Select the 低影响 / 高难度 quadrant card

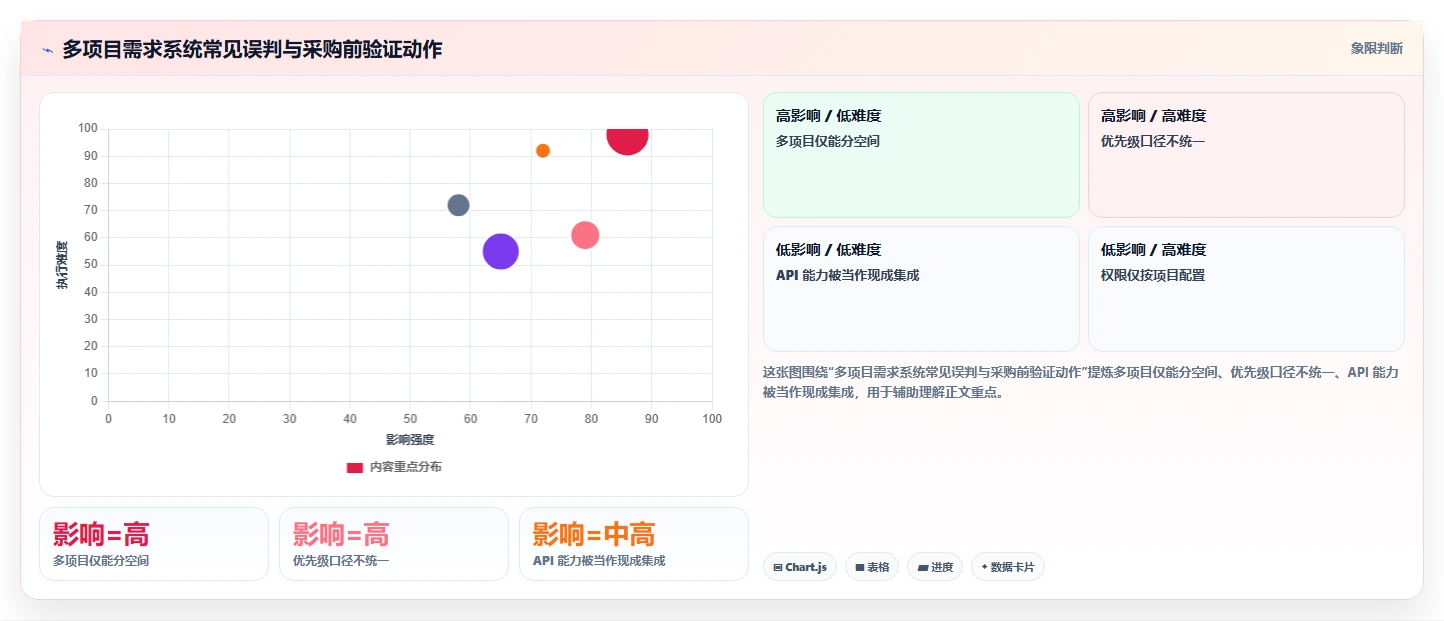[x=1246, y=289]
